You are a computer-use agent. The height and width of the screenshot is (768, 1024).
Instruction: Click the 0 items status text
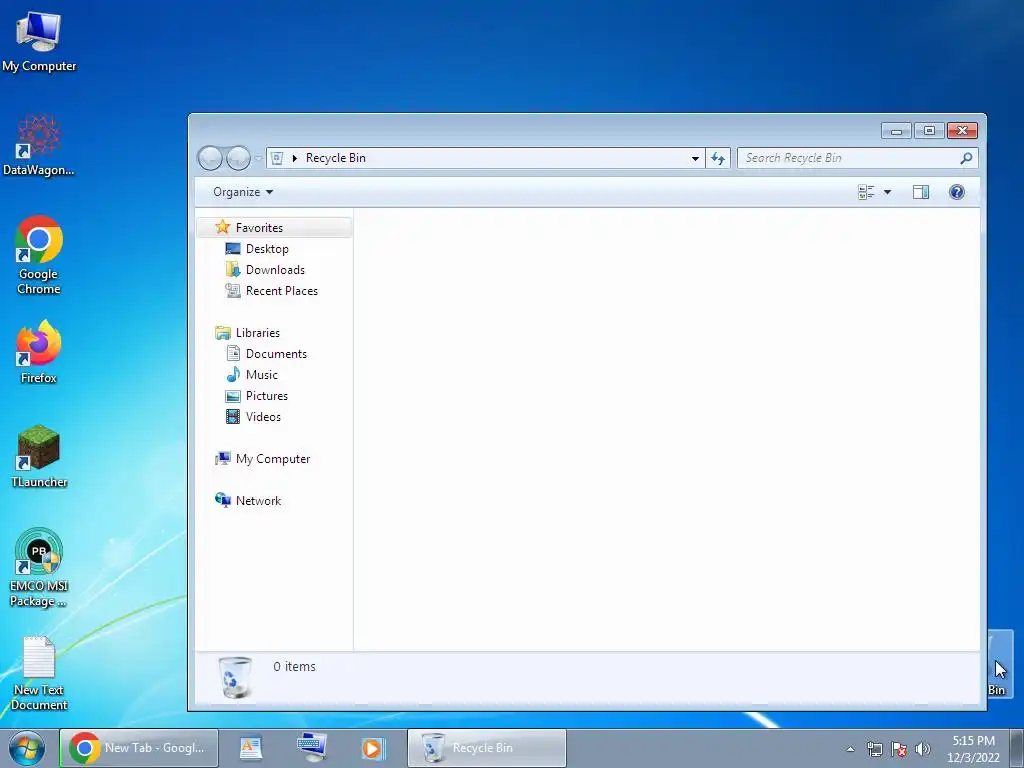tap(295, 667)
